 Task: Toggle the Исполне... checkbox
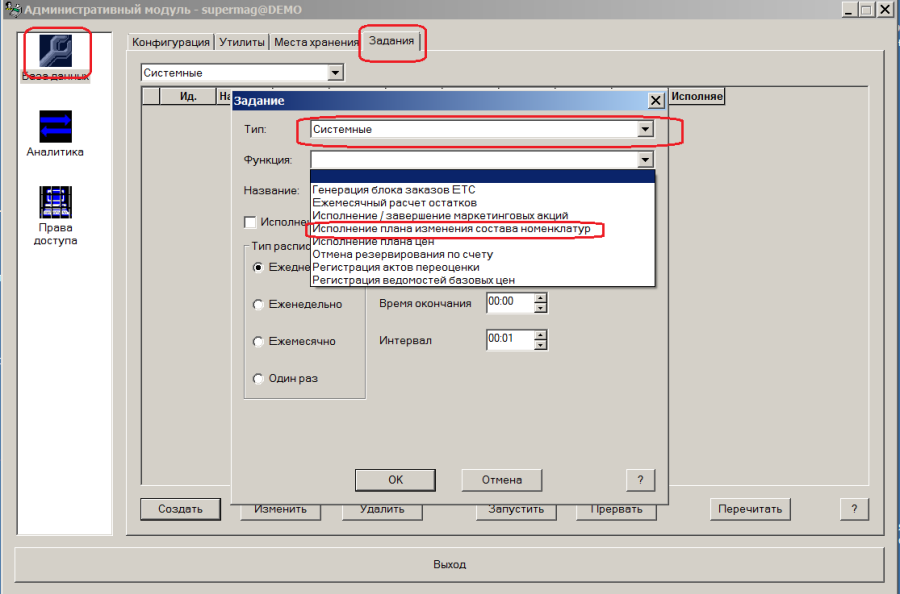[250, 222]
